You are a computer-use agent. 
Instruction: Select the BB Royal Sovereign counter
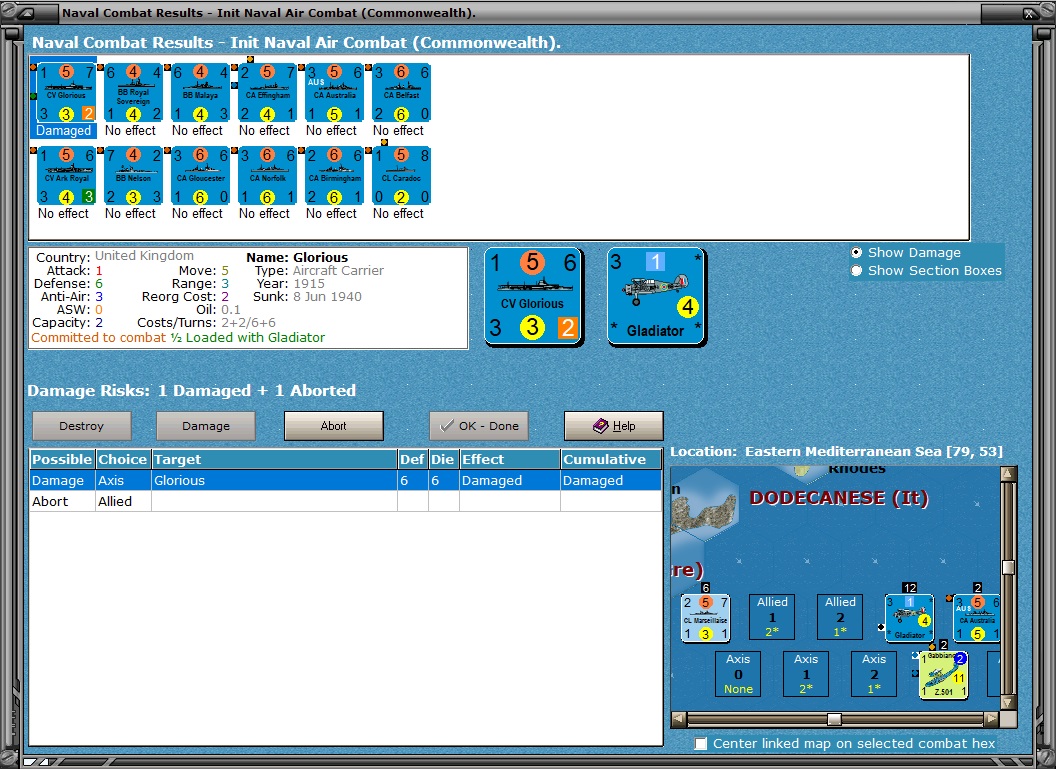(x=133, y=93)
